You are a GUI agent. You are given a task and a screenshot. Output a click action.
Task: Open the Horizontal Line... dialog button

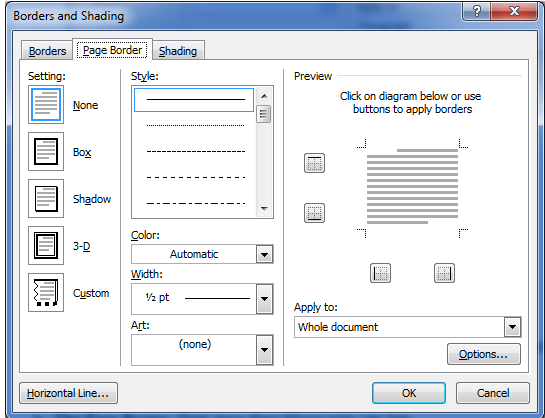coord(68,393)
